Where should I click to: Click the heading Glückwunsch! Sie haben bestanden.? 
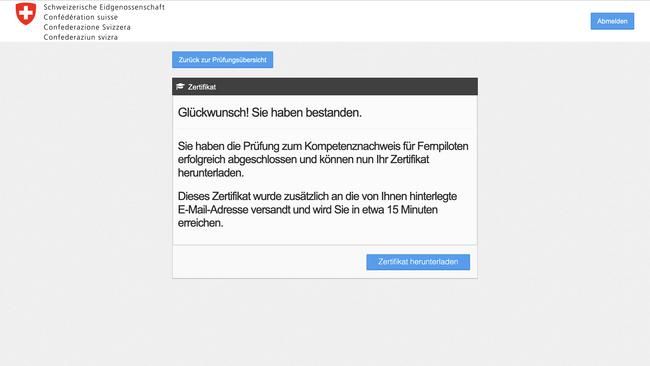pos(270,113)
